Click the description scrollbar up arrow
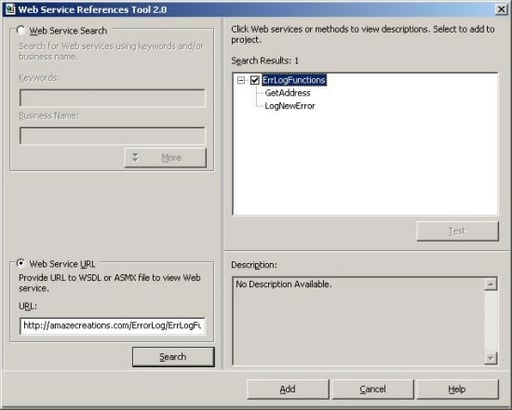512x410 pixels. [491, 284]
